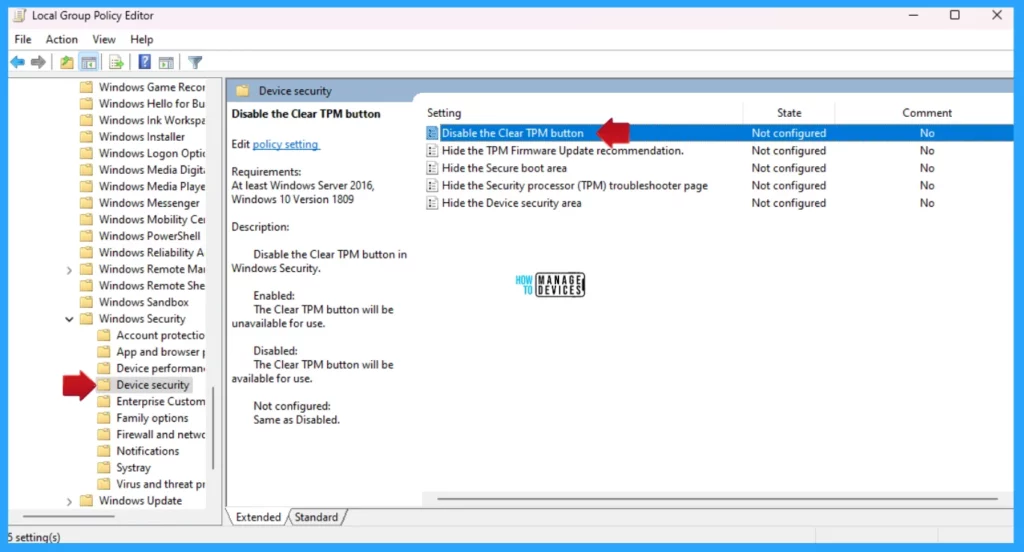Select Windows Reliability Analysis folder

pos(152,252)
